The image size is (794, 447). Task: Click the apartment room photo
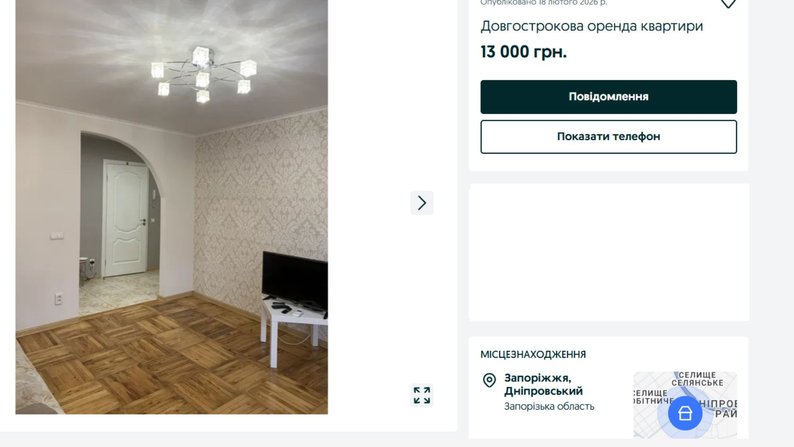(172, 207)
